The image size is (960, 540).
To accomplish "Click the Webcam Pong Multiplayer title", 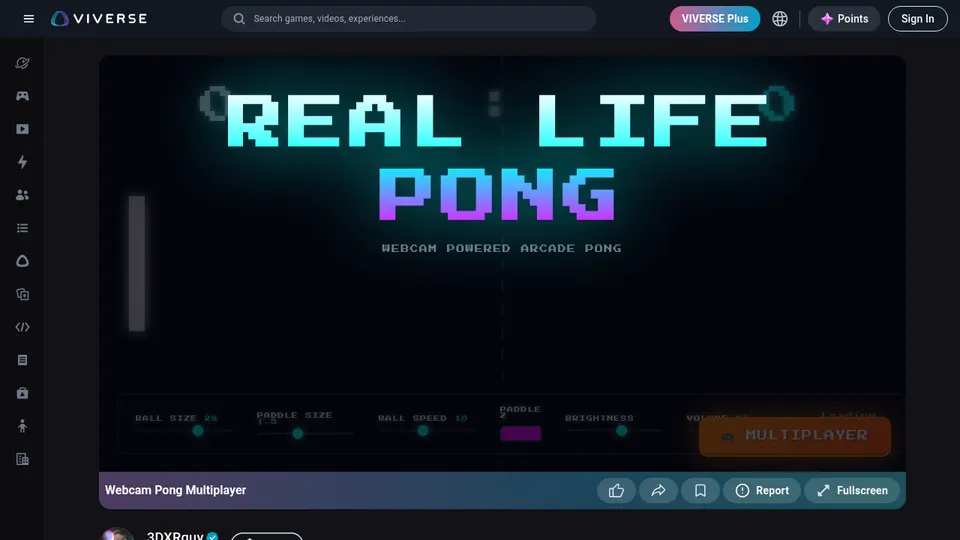I will tap(175, 490).
